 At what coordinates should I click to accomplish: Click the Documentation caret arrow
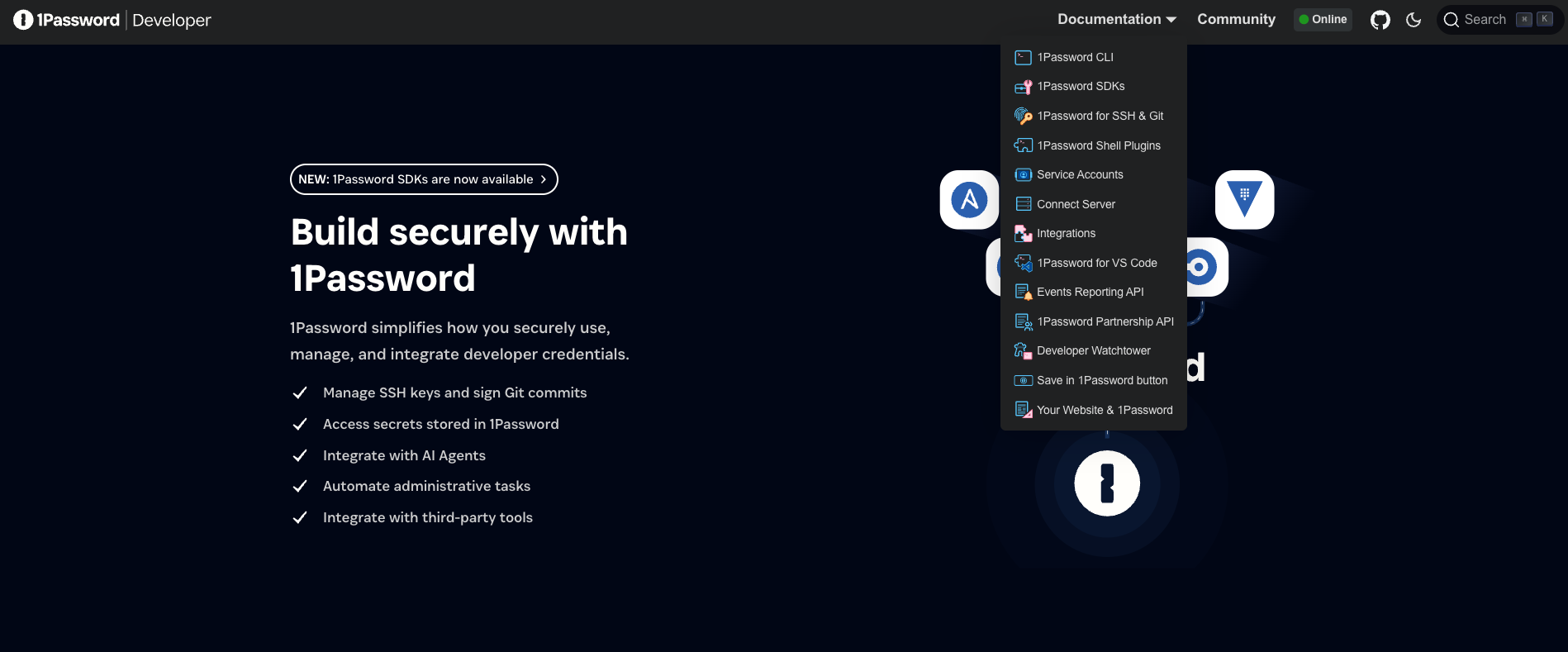tap(1171, 20)
